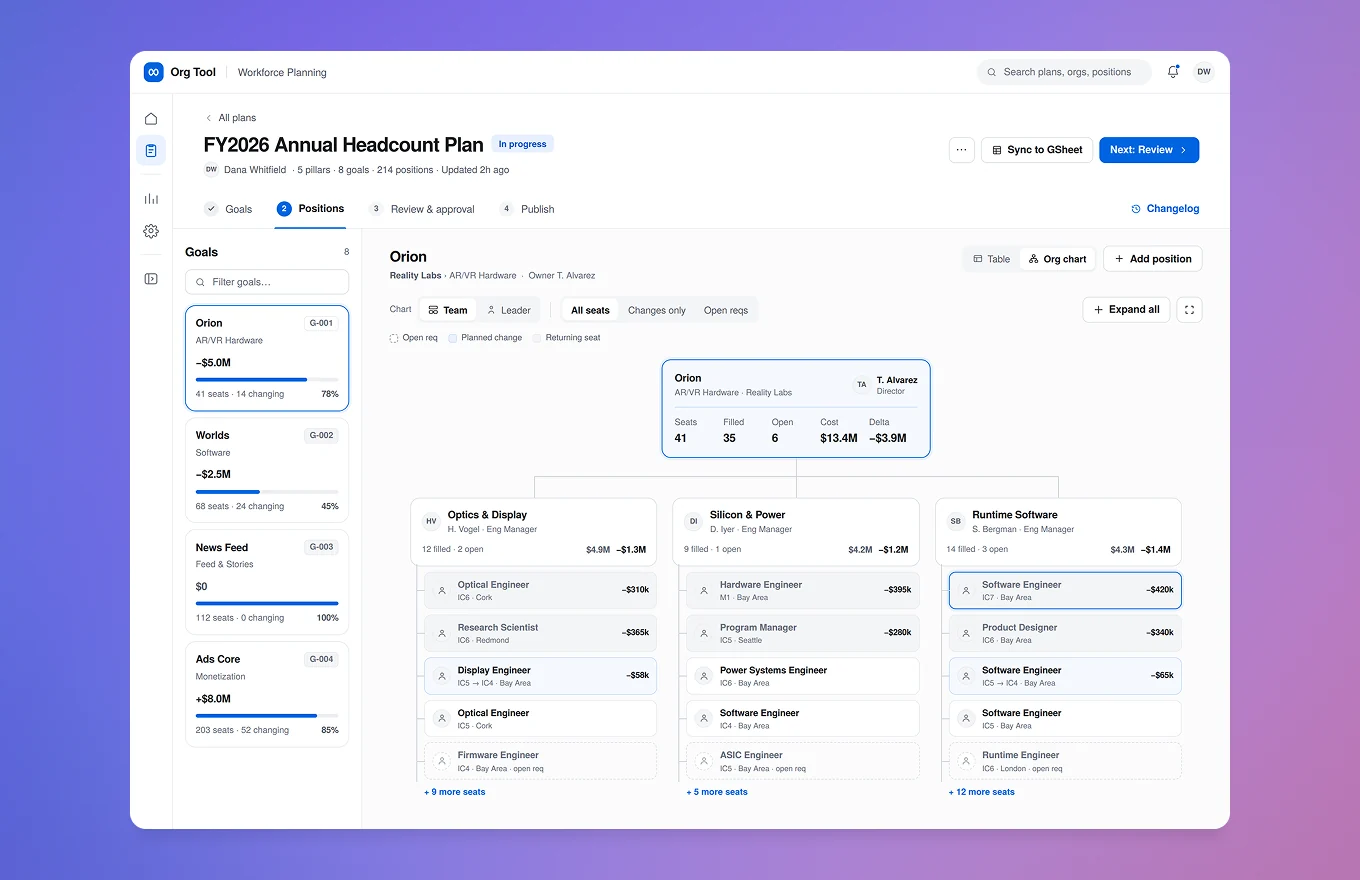Click person icon on ASIC Engineer open req
The height and width of the screenshot is (880, 1360).
coord(703,761)
